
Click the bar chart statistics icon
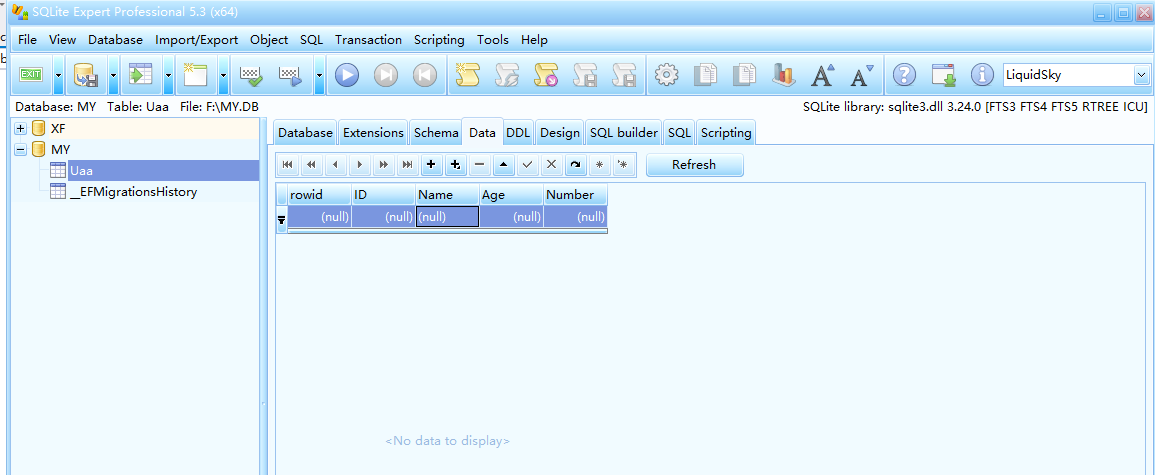click(783, 74)
